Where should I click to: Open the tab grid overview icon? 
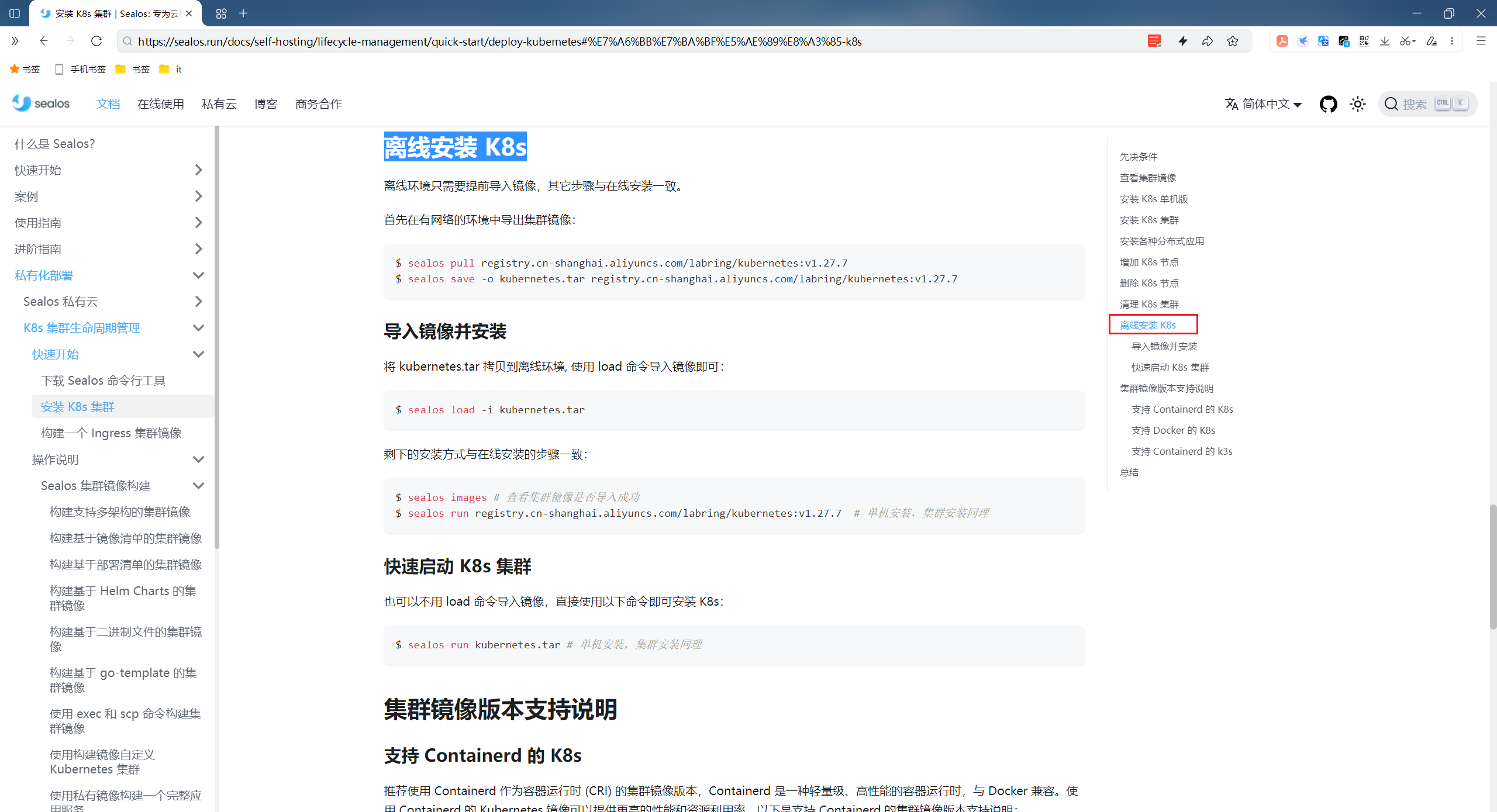click(x=221, y=13)
